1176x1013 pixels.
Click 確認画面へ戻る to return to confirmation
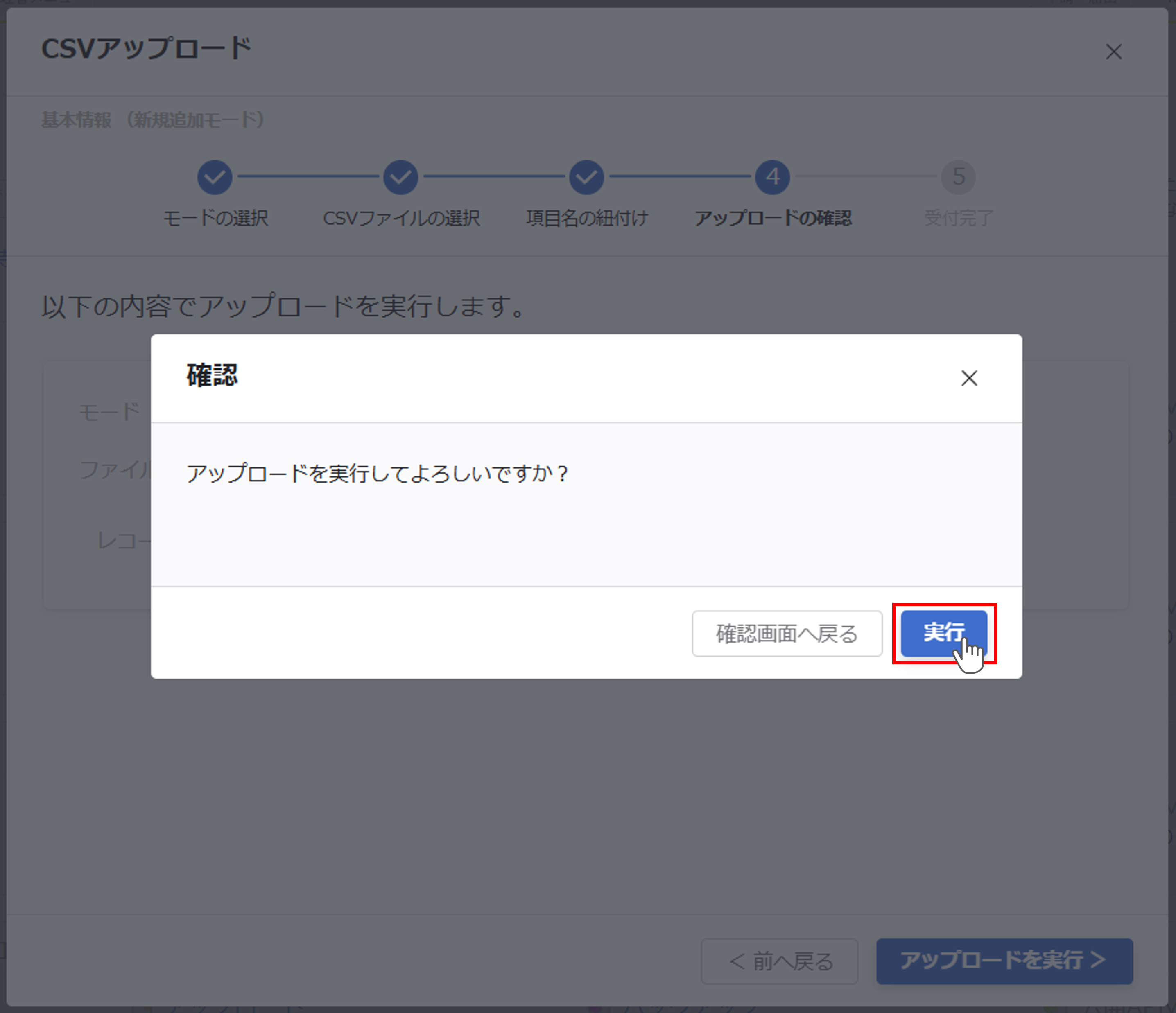point(787,634)
